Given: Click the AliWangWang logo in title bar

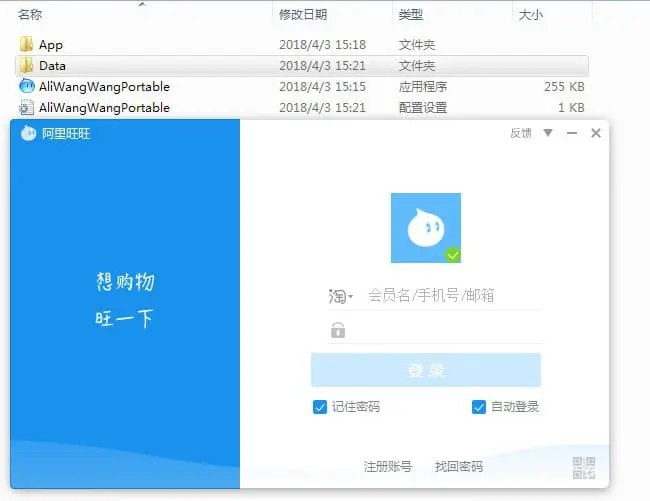Looking at the screenshot, I should tap(29, 133).
